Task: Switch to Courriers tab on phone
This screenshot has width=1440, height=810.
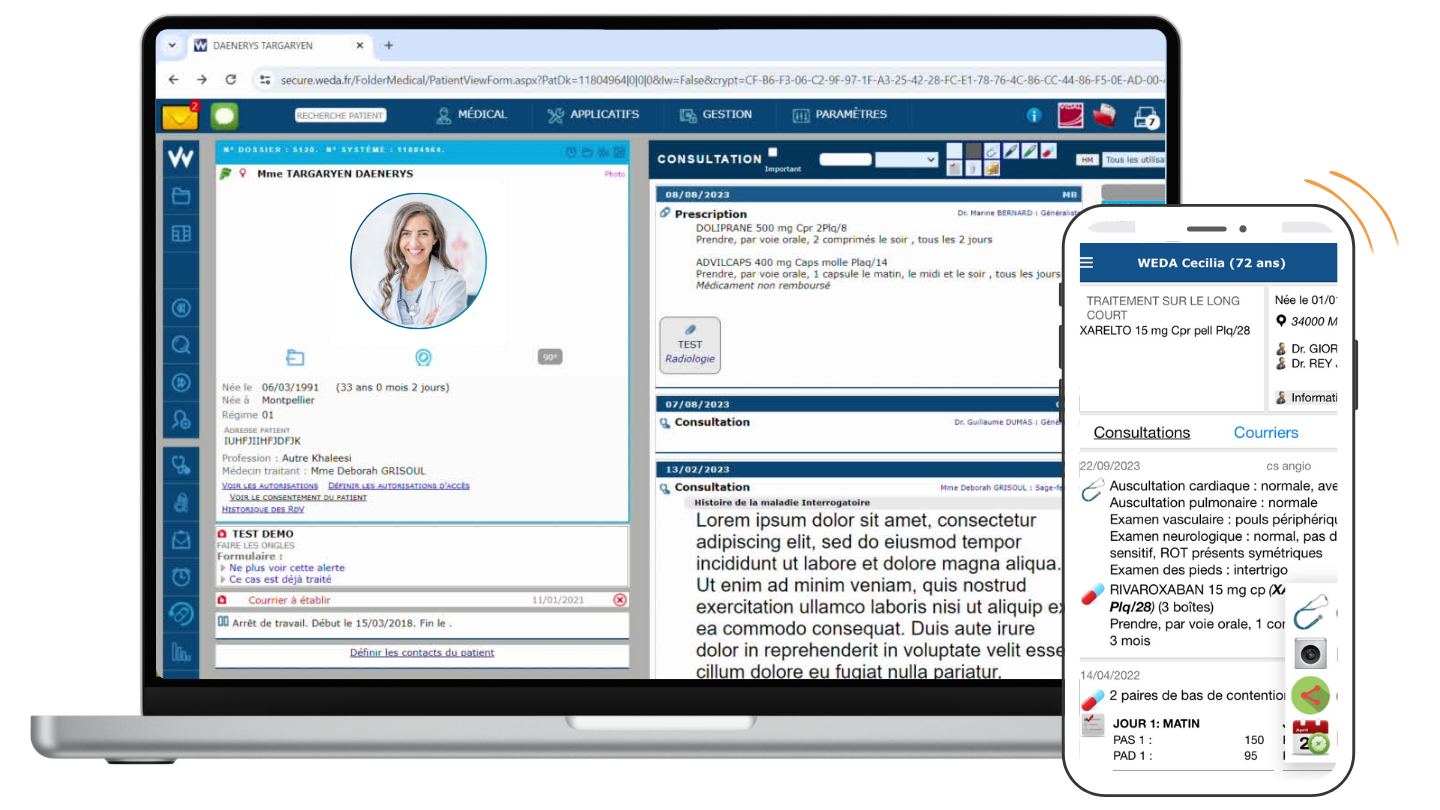Action: [x=1265, y=432]
